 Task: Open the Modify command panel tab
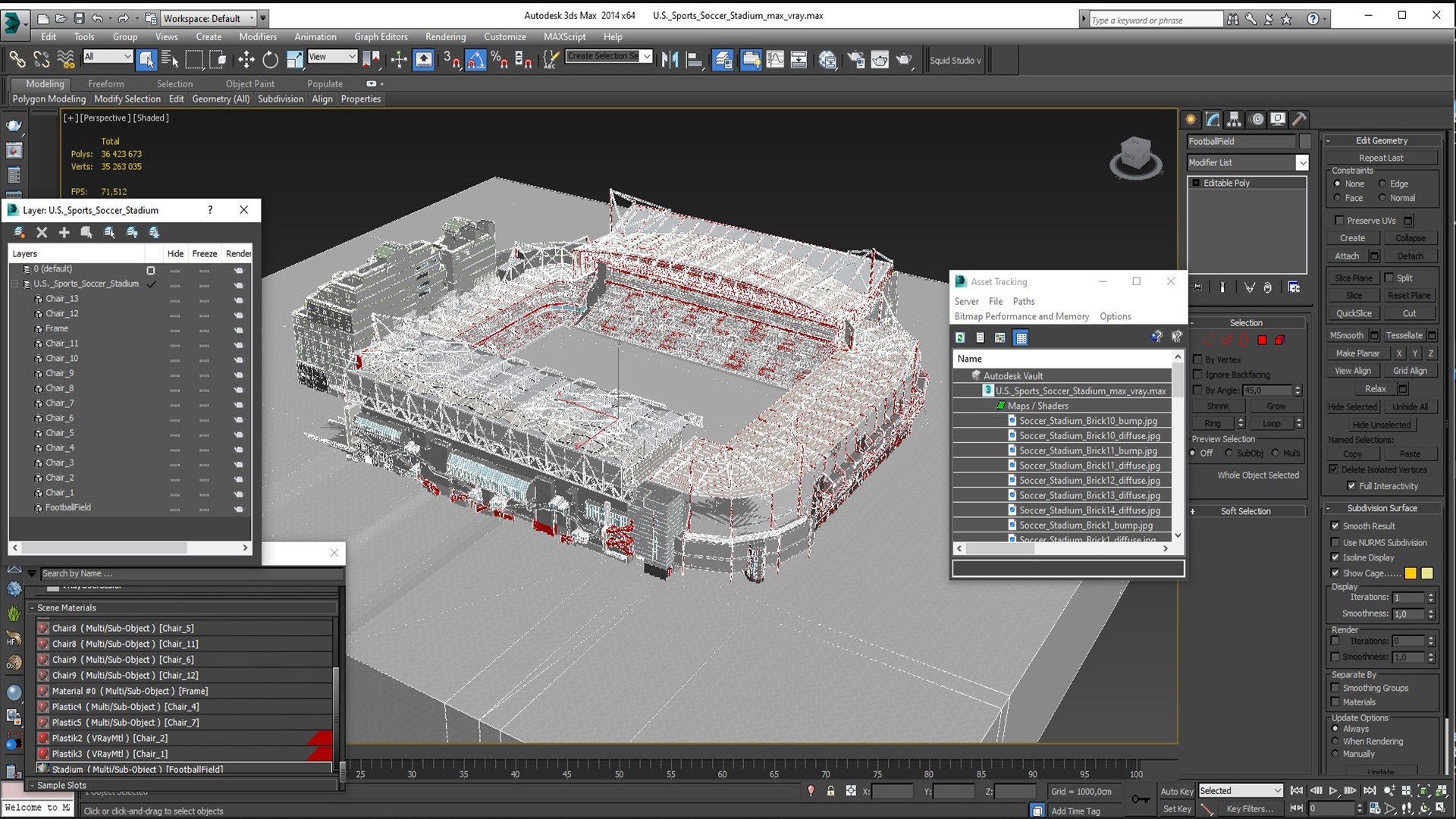pos(1213,119)
